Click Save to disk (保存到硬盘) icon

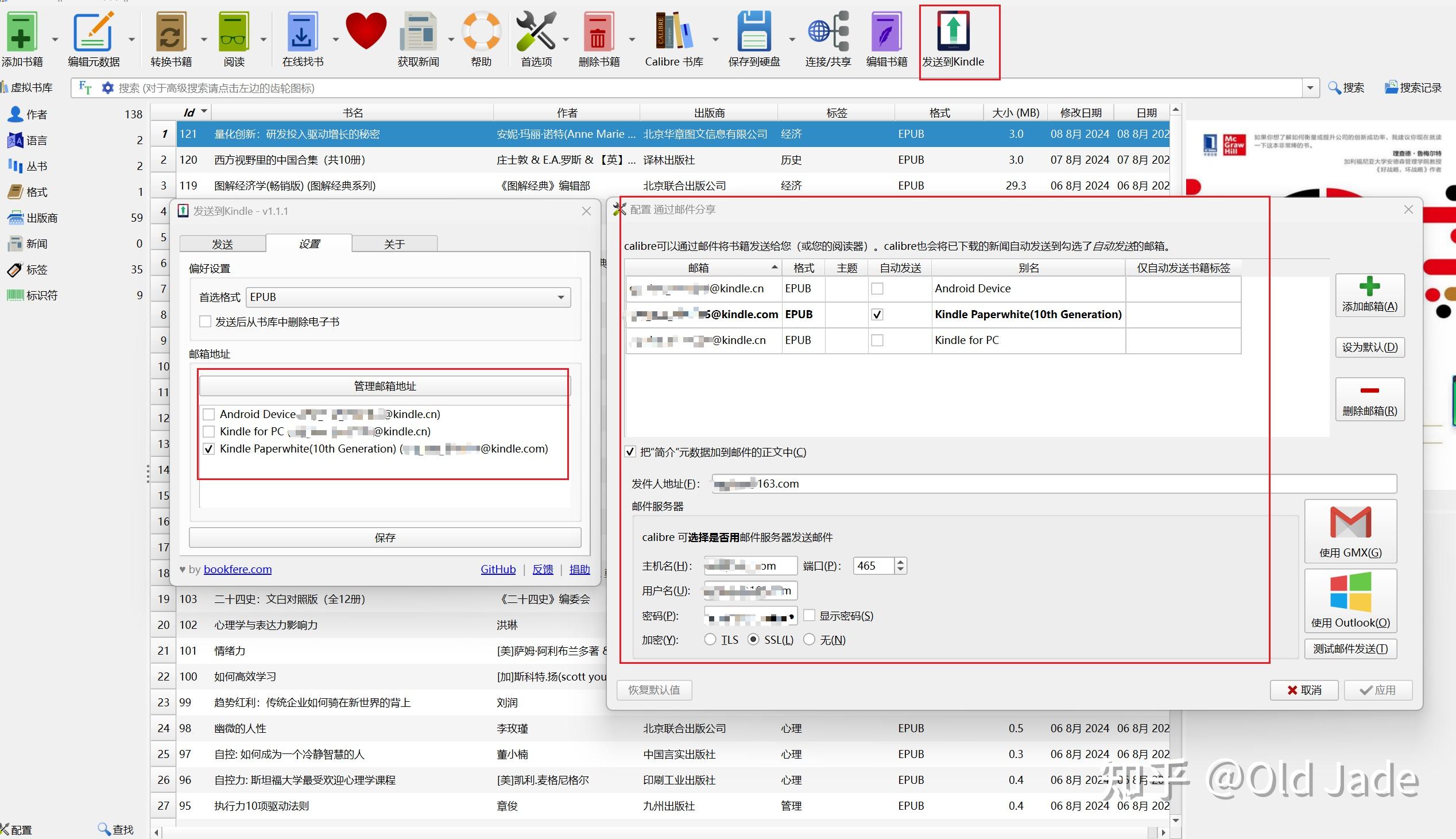click(x=753, y=31)
